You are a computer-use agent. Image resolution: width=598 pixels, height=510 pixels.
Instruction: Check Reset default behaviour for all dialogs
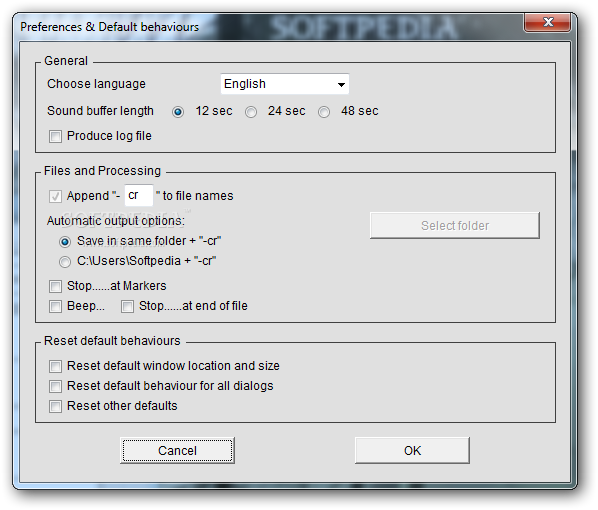click(x=55, y=386)
